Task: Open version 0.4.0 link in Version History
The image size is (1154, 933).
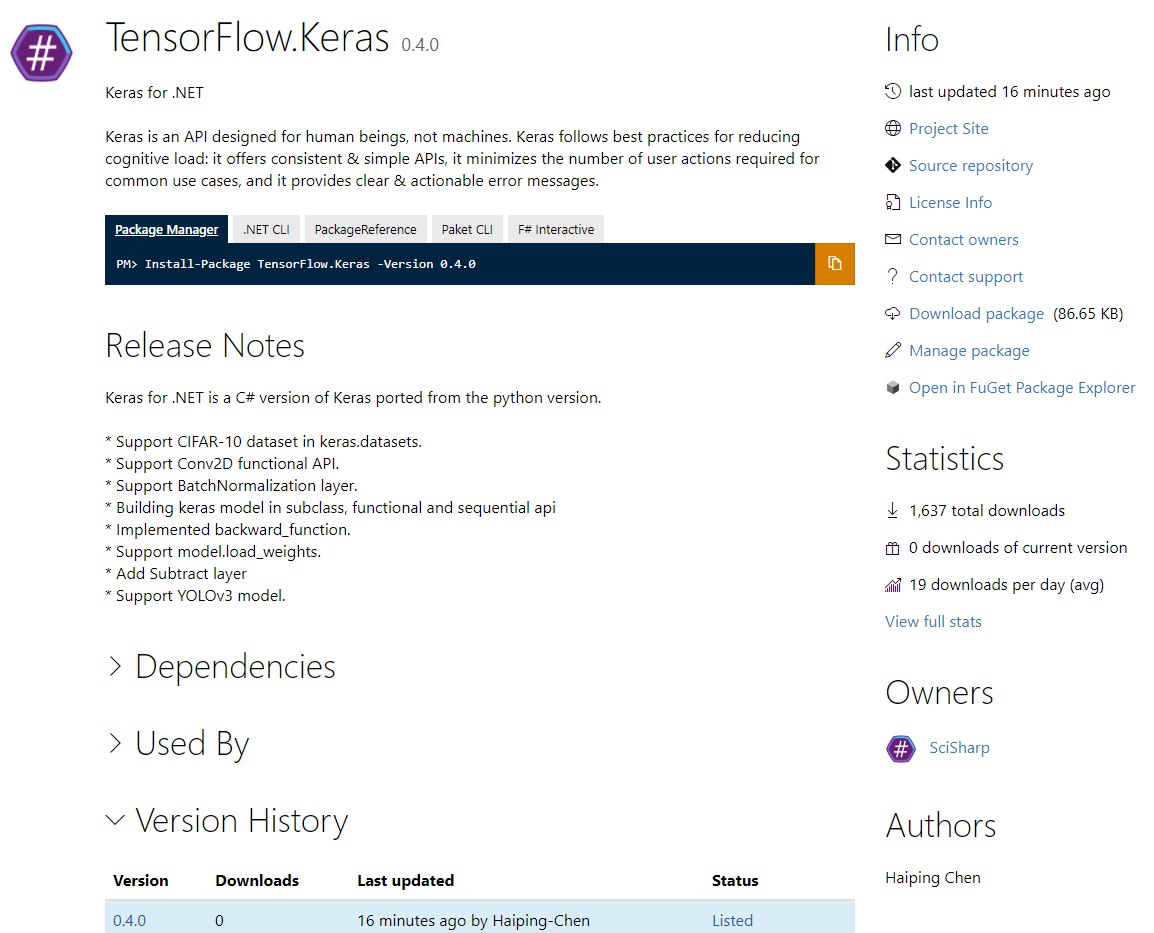Action: coord(130,920)
